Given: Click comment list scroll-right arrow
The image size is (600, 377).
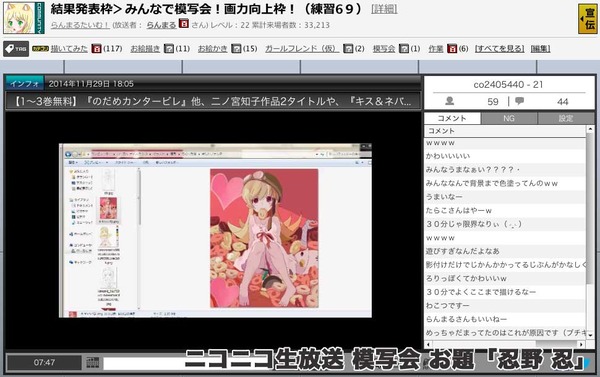Looking at the screenshot, I should pos(582,344).
